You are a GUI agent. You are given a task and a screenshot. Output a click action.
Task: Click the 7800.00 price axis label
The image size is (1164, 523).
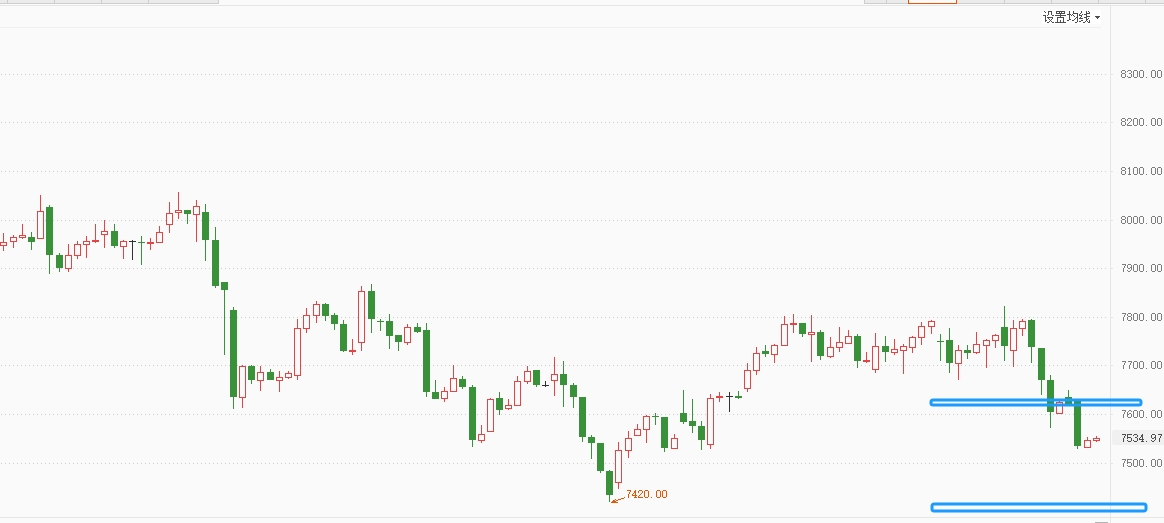tap(1141, 318)
